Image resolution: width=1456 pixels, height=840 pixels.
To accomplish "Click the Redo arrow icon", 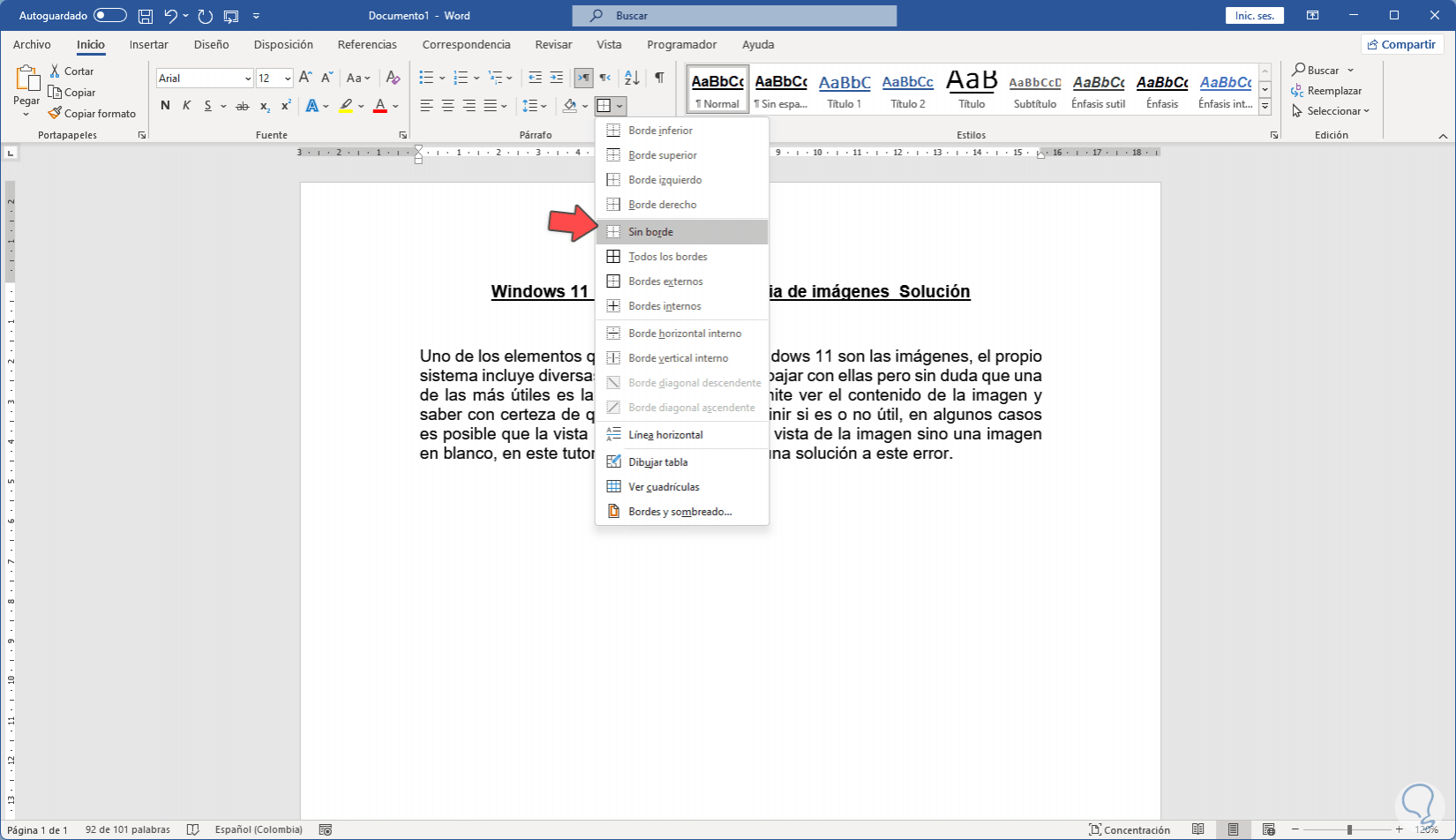I will (206, 16).
